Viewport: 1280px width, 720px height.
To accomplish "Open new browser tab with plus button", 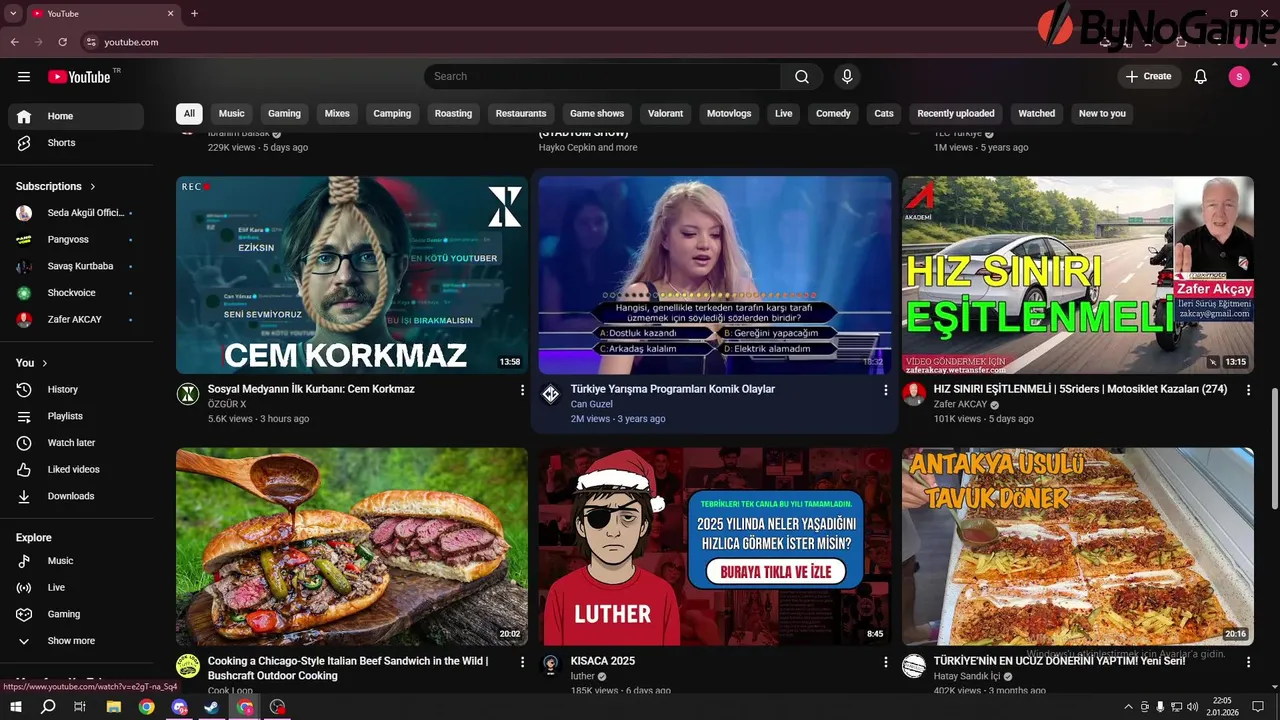I will (x=194, y=14).
